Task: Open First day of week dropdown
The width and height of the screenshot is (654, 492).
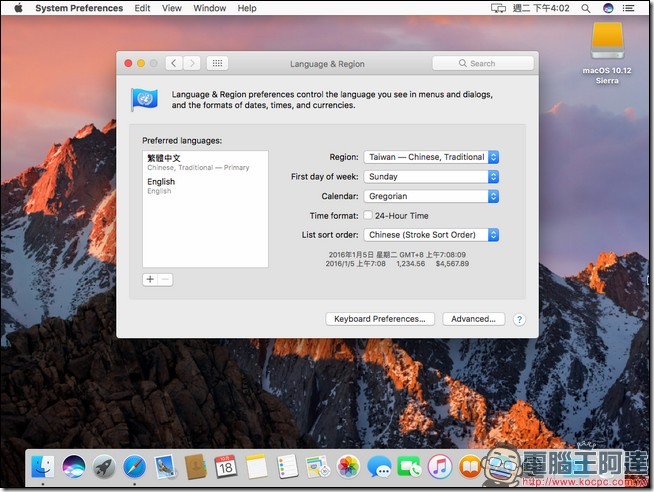Action: (431, 177)
